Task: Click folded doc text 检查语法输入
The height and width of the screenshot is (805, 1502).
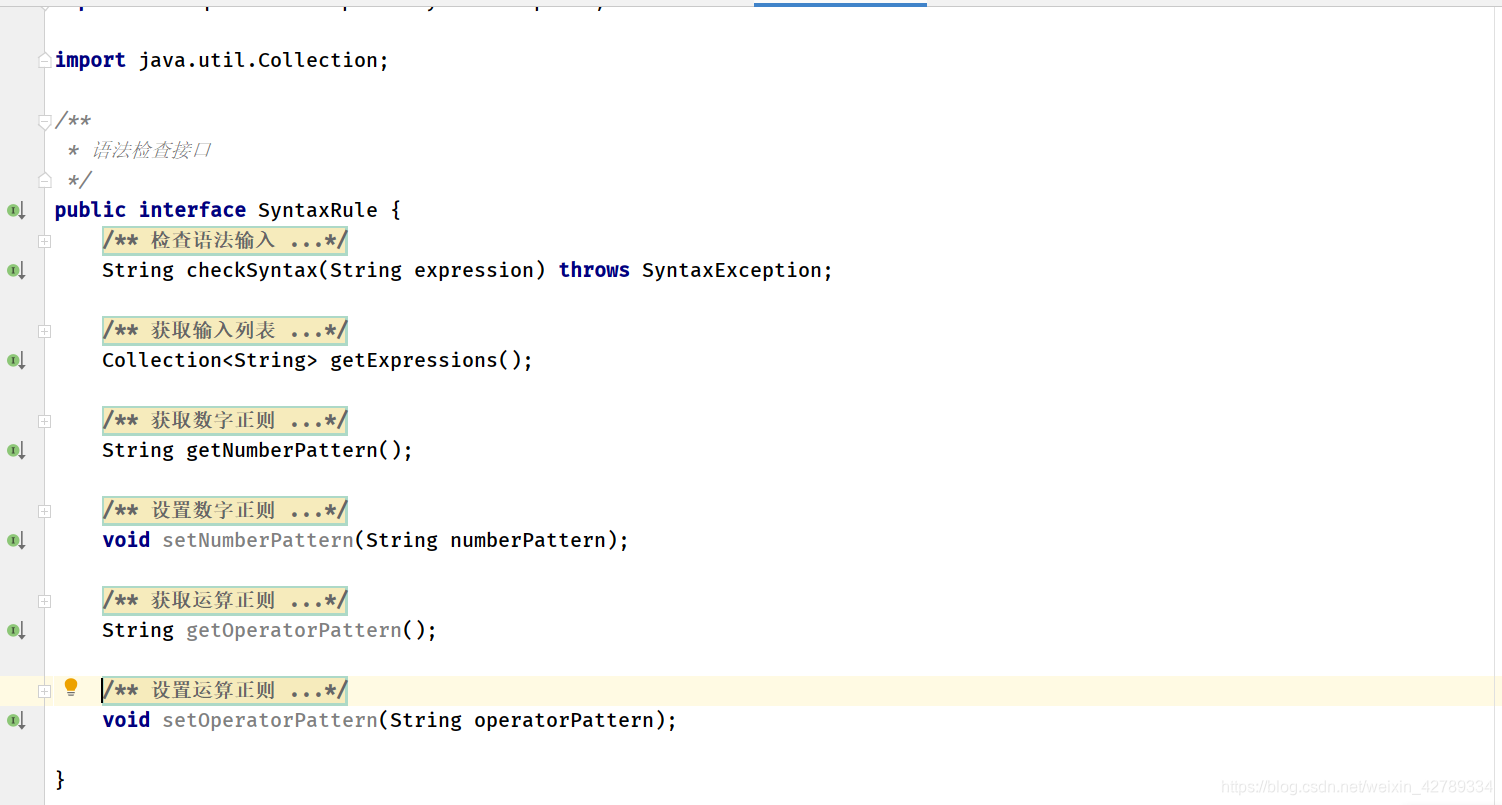Action: [225, 240]
